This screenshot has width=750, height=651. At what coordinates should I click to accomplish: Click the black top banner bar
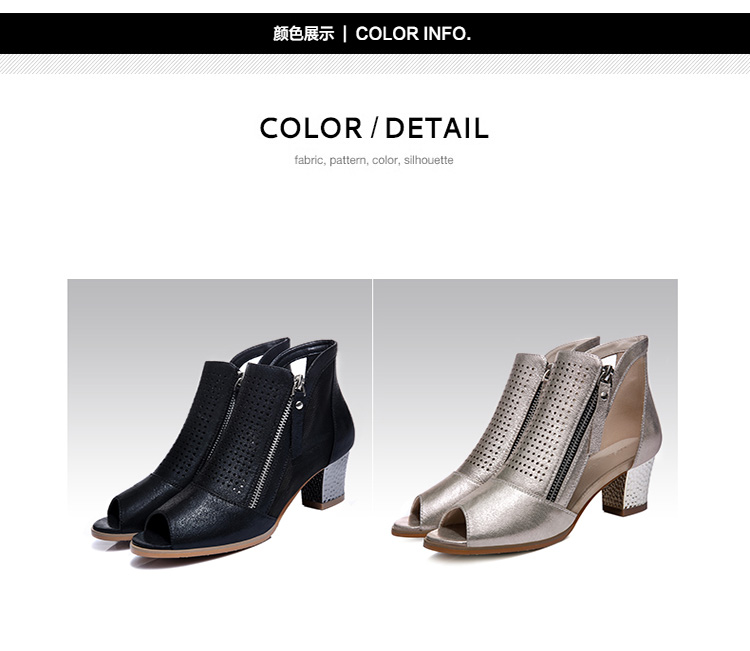click(x=375, y=33)
